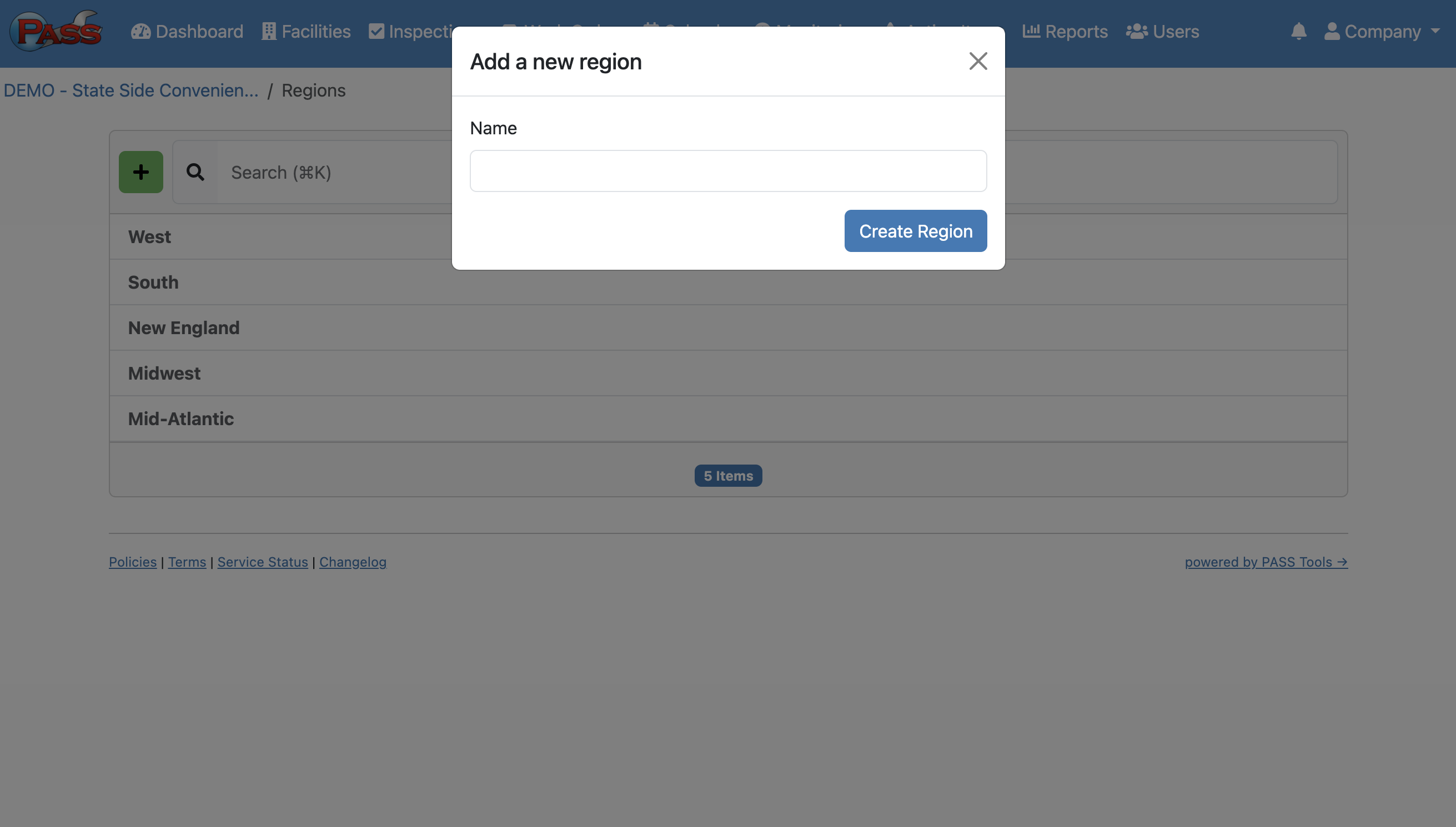Click the search magnifier icon
The height and width of the screenshot is (827, 1456).
click(x=195, y=172)
